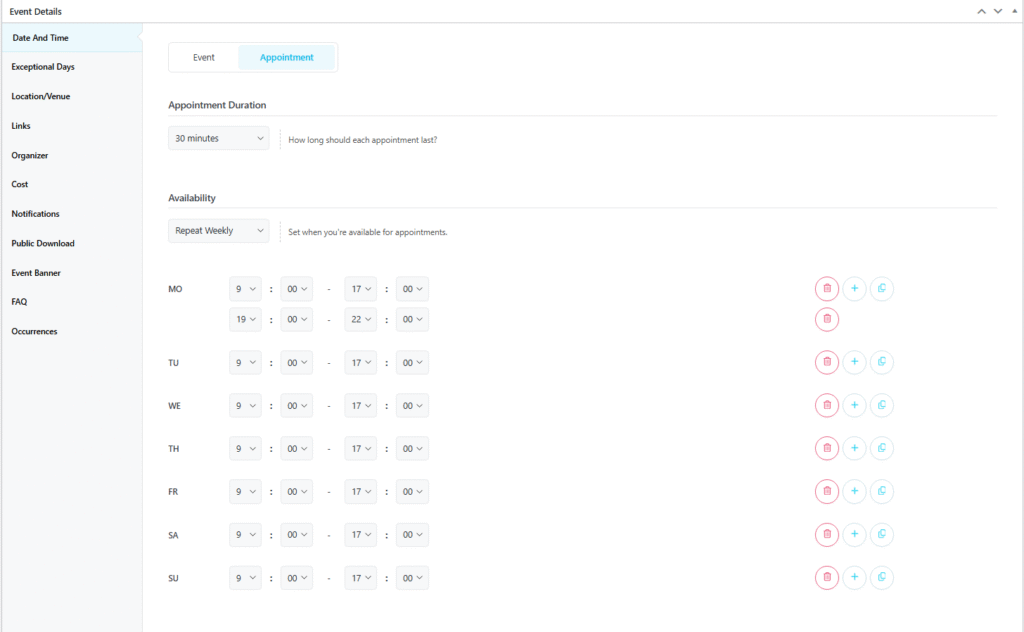This screenshot has width=1024, height=632.
Task: Open Sunday's start minutes dropdown
Action: [296, 578]
